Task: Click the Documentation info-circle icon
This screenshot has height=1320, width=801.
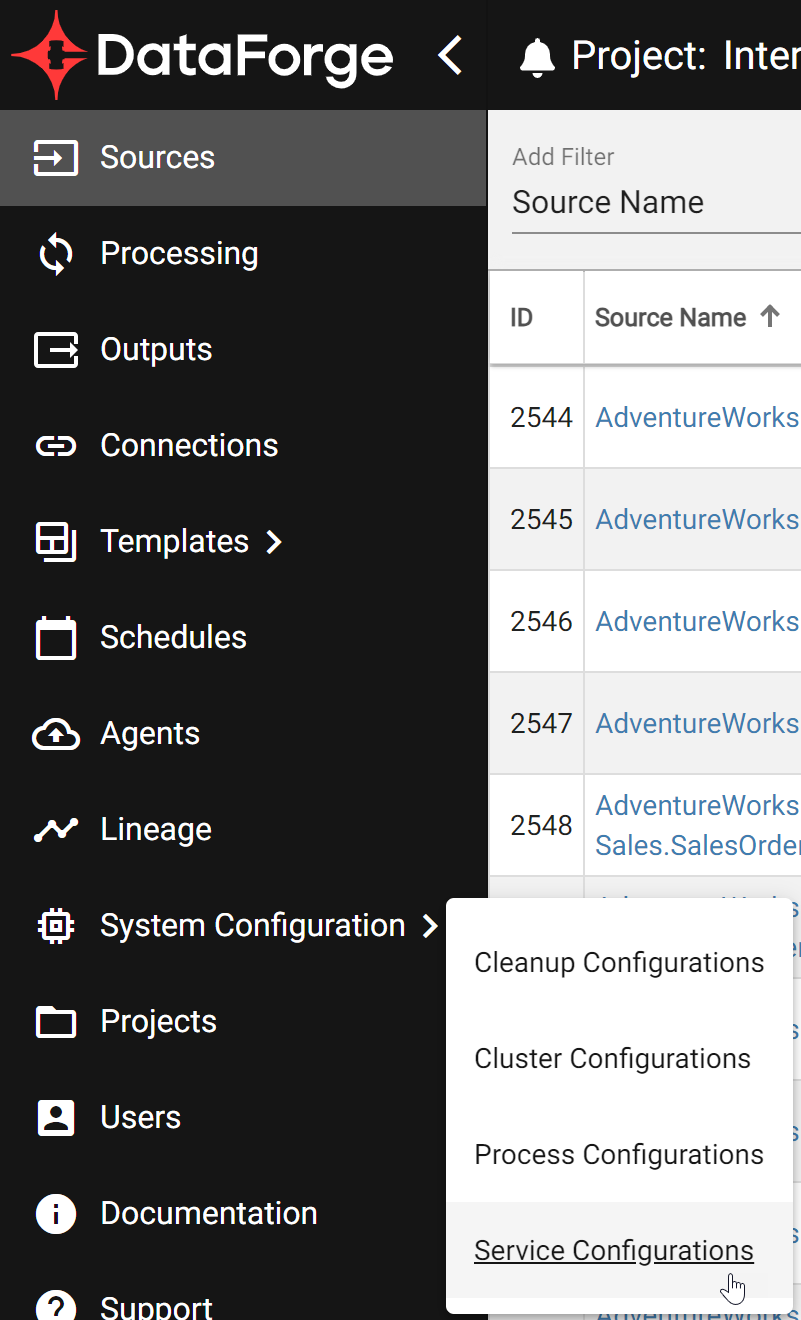Action: coord(56,1214)
